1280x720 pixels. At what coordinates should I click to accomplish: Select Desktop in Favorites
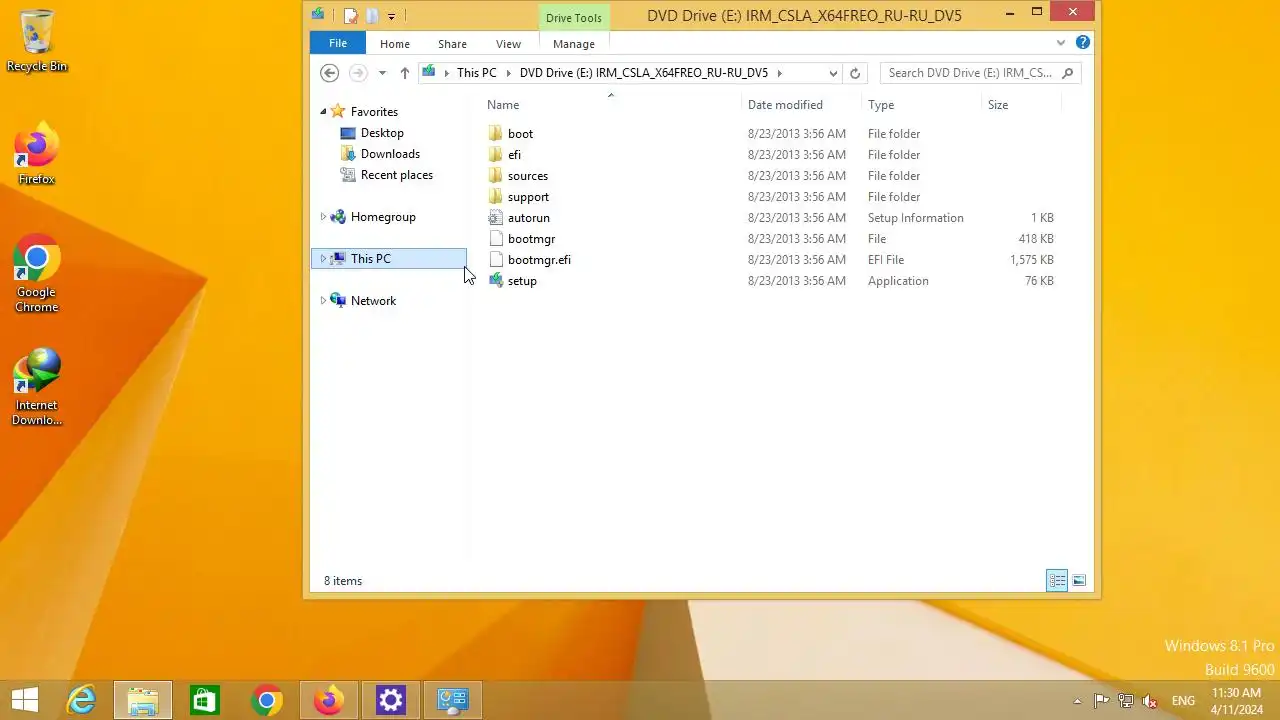point(382,133)
